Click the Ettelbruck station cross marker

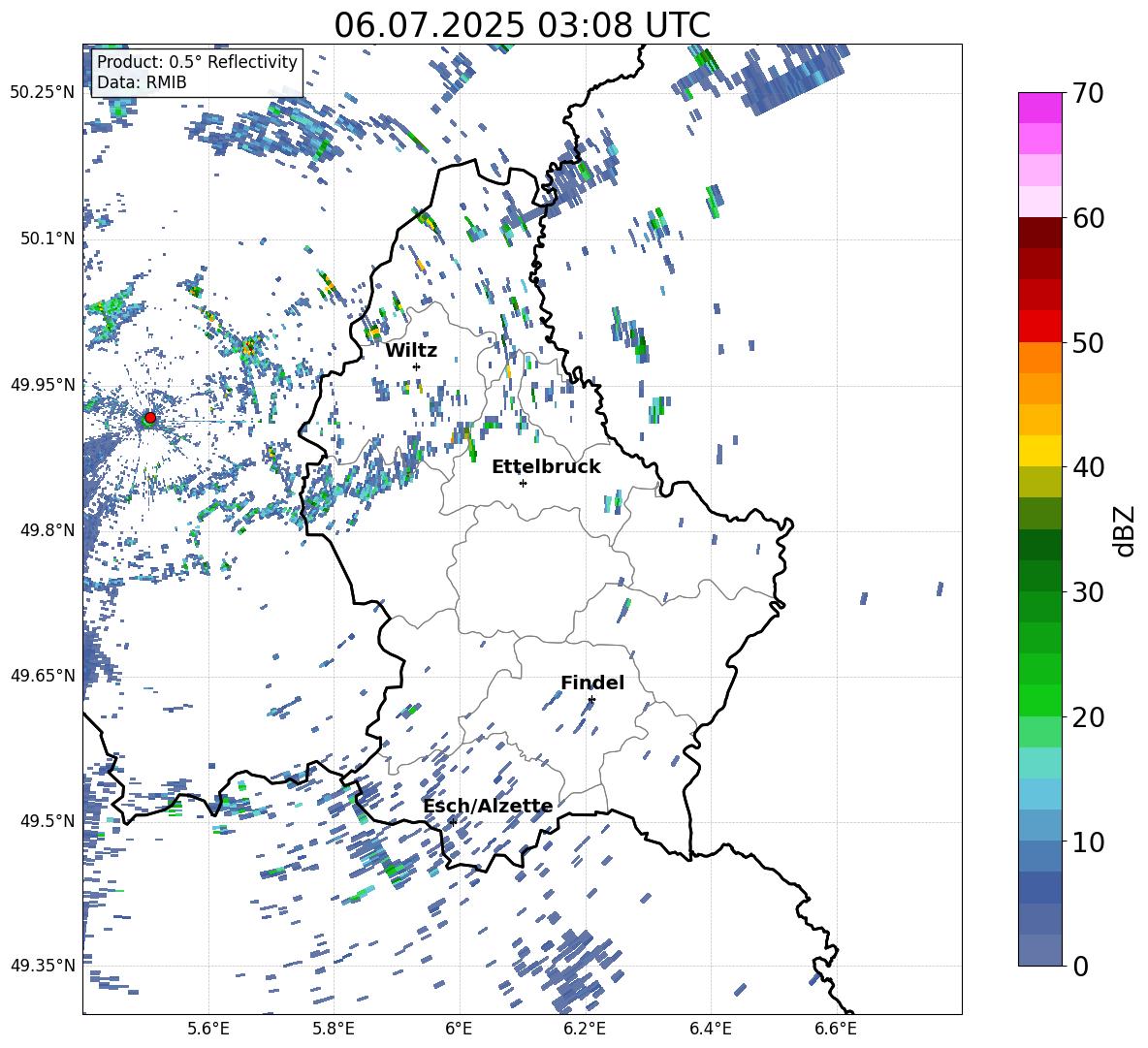pyautogui.click(x=523, y=483)
